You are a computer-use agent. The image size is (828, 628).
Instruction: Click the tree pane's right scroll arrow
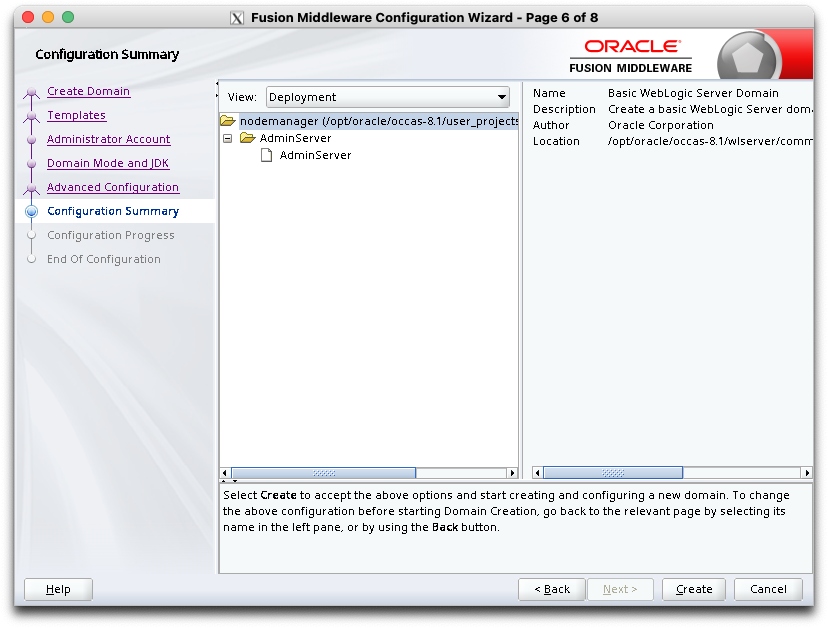point(512,473)
